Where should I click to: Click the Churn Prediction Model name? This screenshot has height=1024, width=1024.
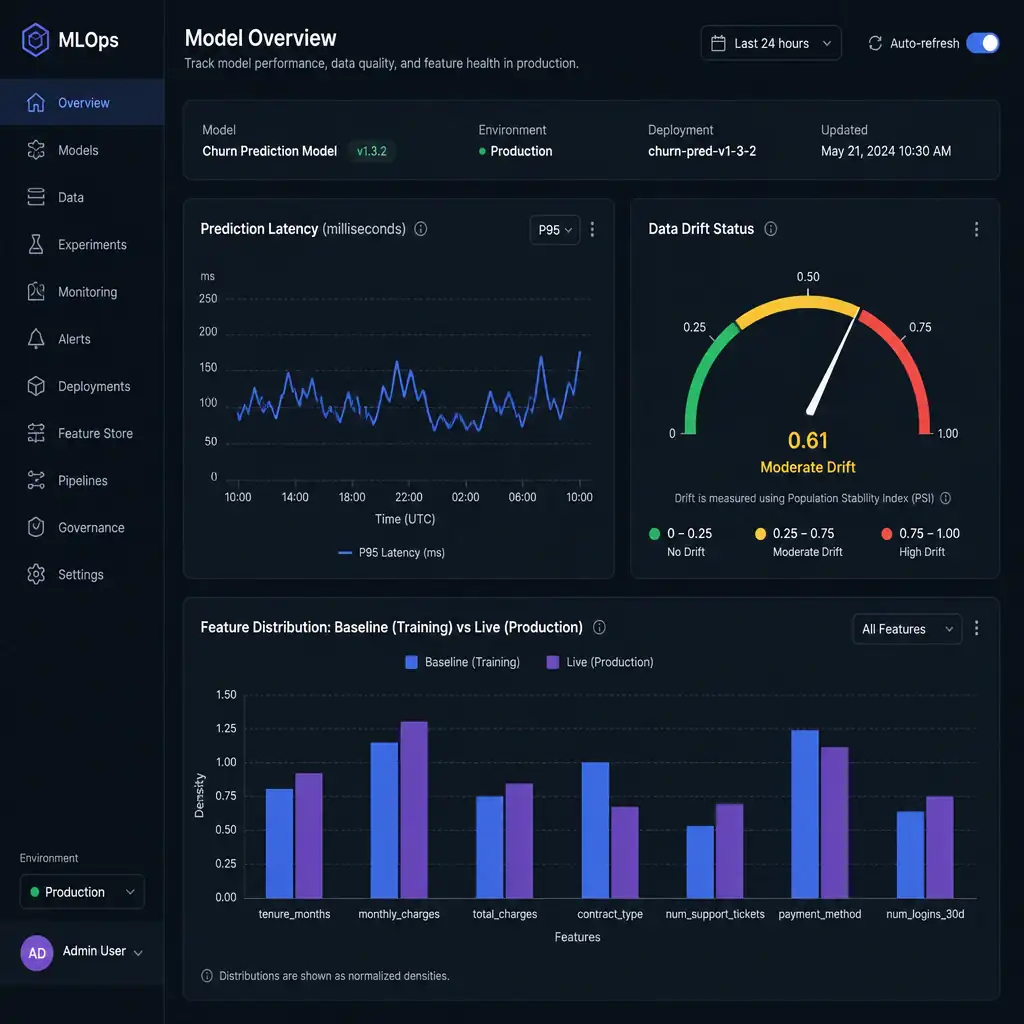269,151
